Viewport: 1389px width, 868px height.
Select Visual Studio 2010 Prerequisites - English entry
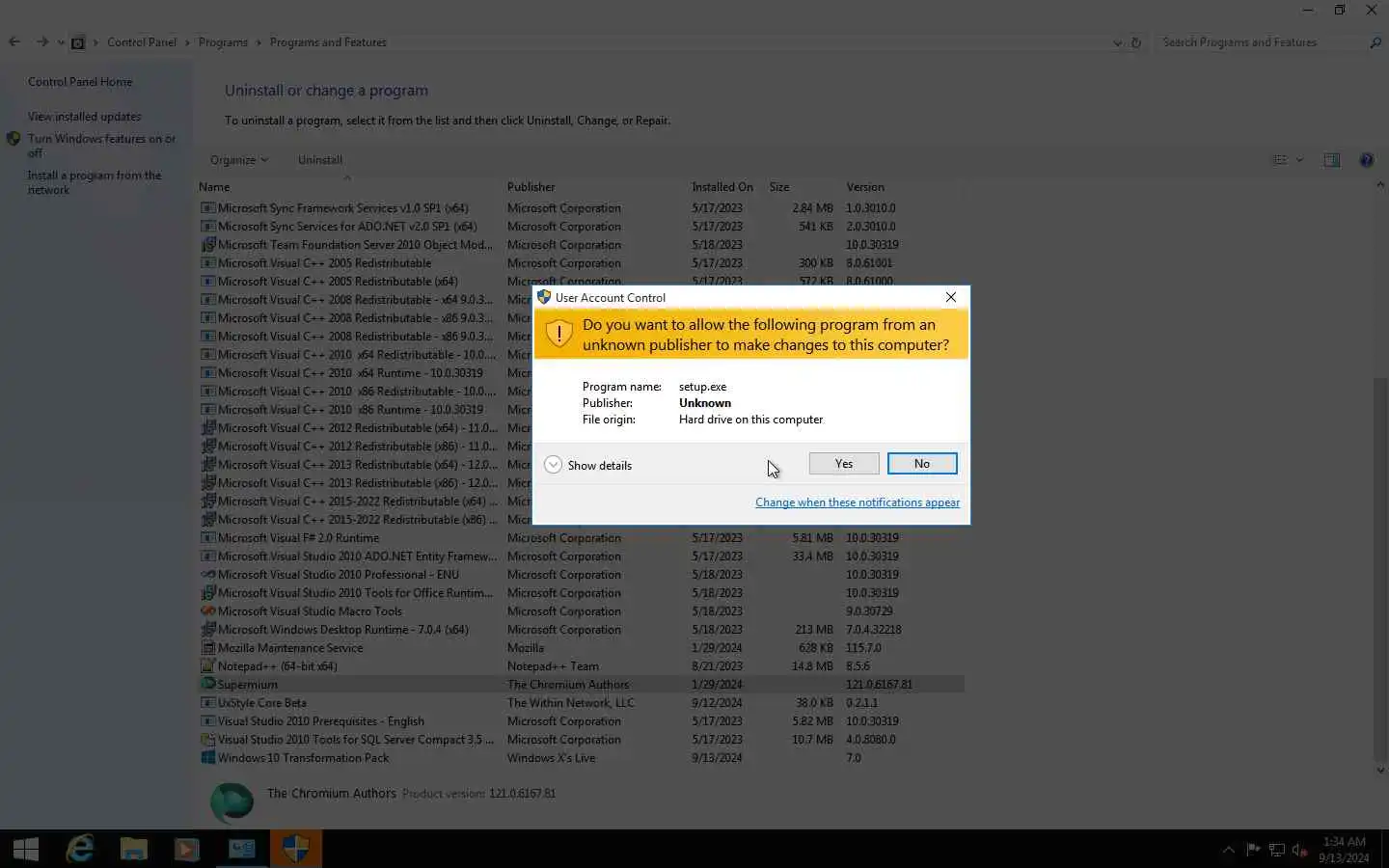coord(581,721)
